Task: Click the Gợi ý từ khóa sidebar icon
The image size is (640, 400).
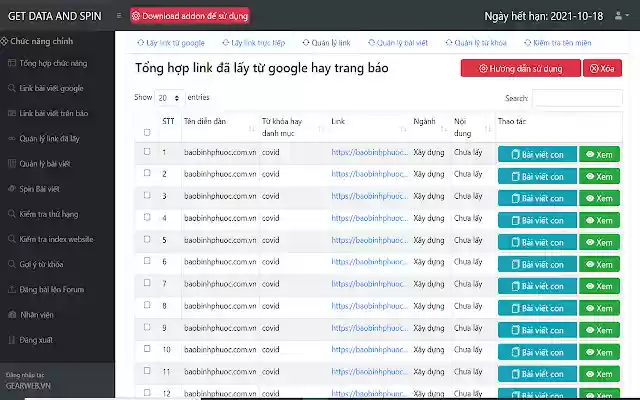Action: click(10, 264)
